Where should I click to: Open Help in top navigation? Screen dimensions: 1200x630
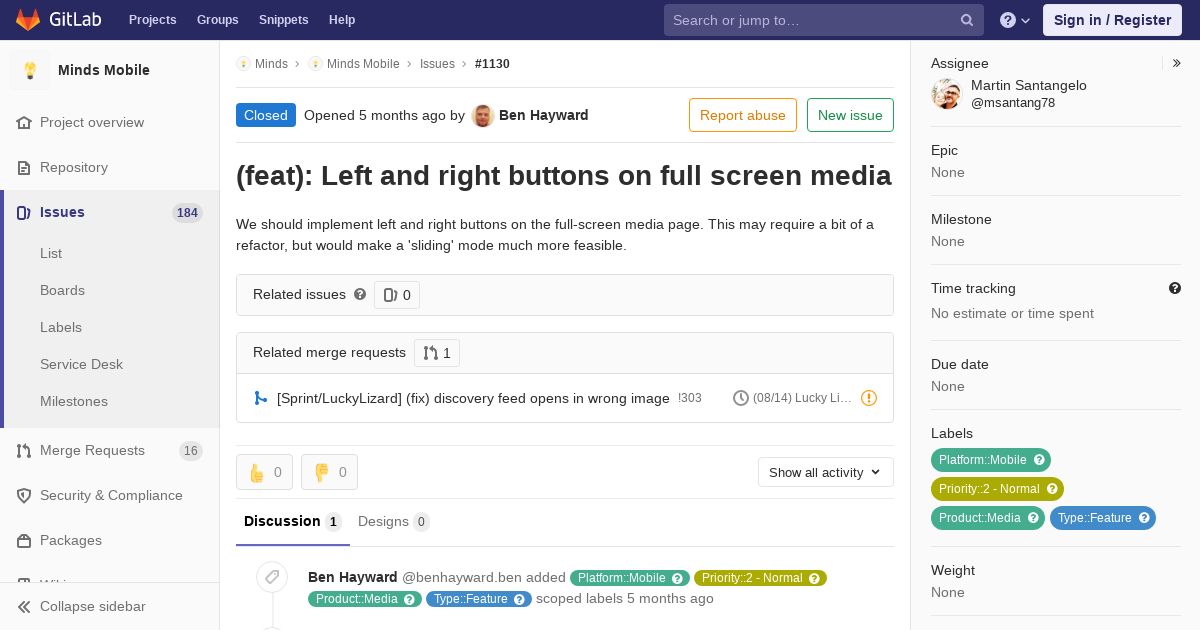click(342, 20)
